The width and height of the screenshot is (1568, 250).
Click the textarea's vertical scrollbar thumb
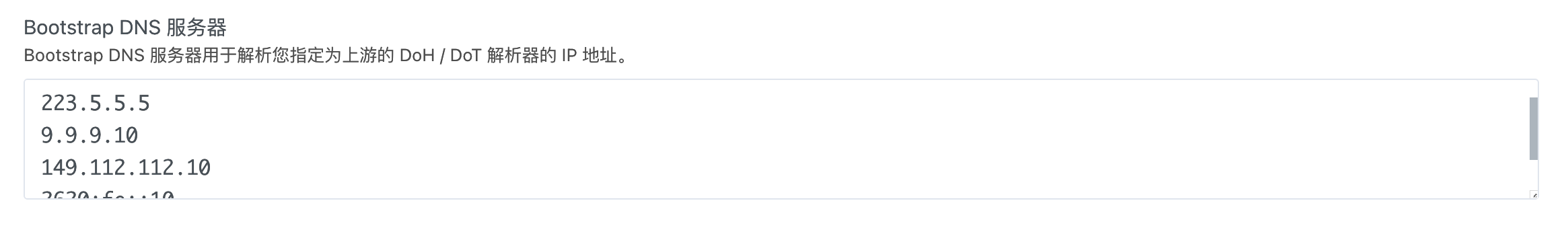pos(1533,128)
